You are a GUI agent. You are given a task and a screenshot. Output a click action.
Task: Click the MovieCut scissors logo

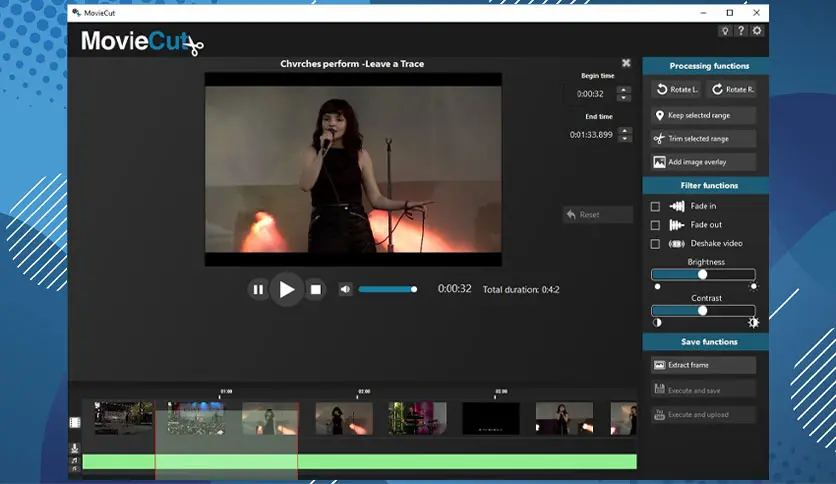tap(142, 42)
